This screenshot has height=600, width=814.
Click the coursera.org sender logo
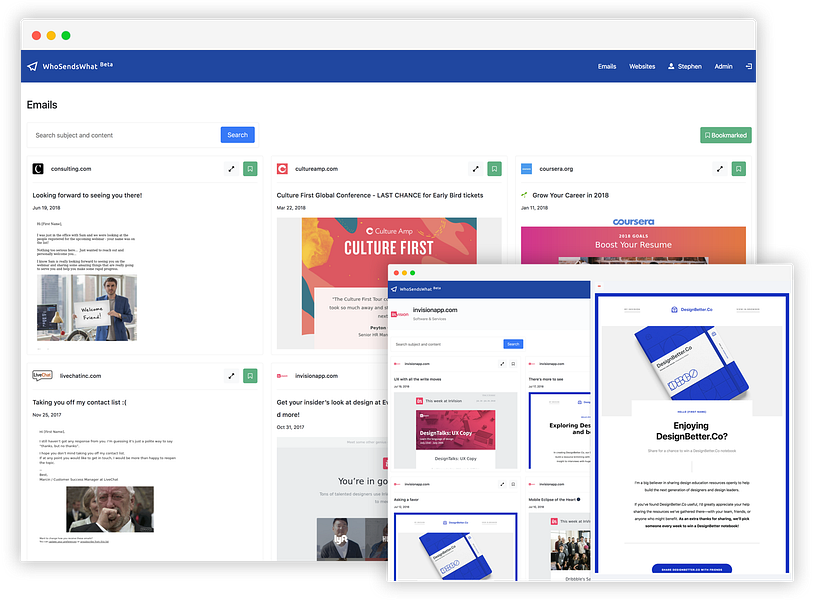coord(526,169)
